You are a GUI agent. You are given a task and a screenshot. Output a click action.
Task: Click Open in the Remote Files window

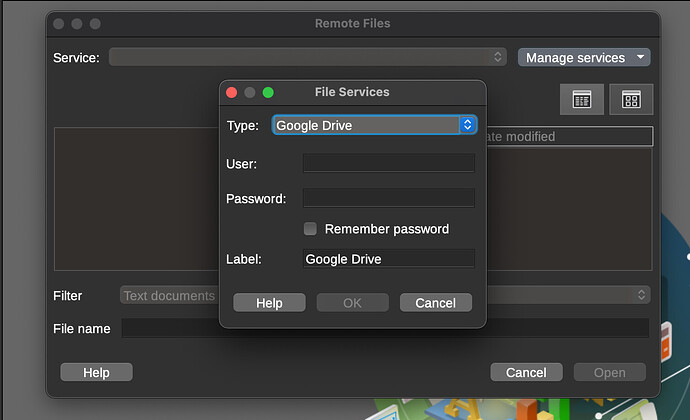pyautogui.click(x=609, y=372)
